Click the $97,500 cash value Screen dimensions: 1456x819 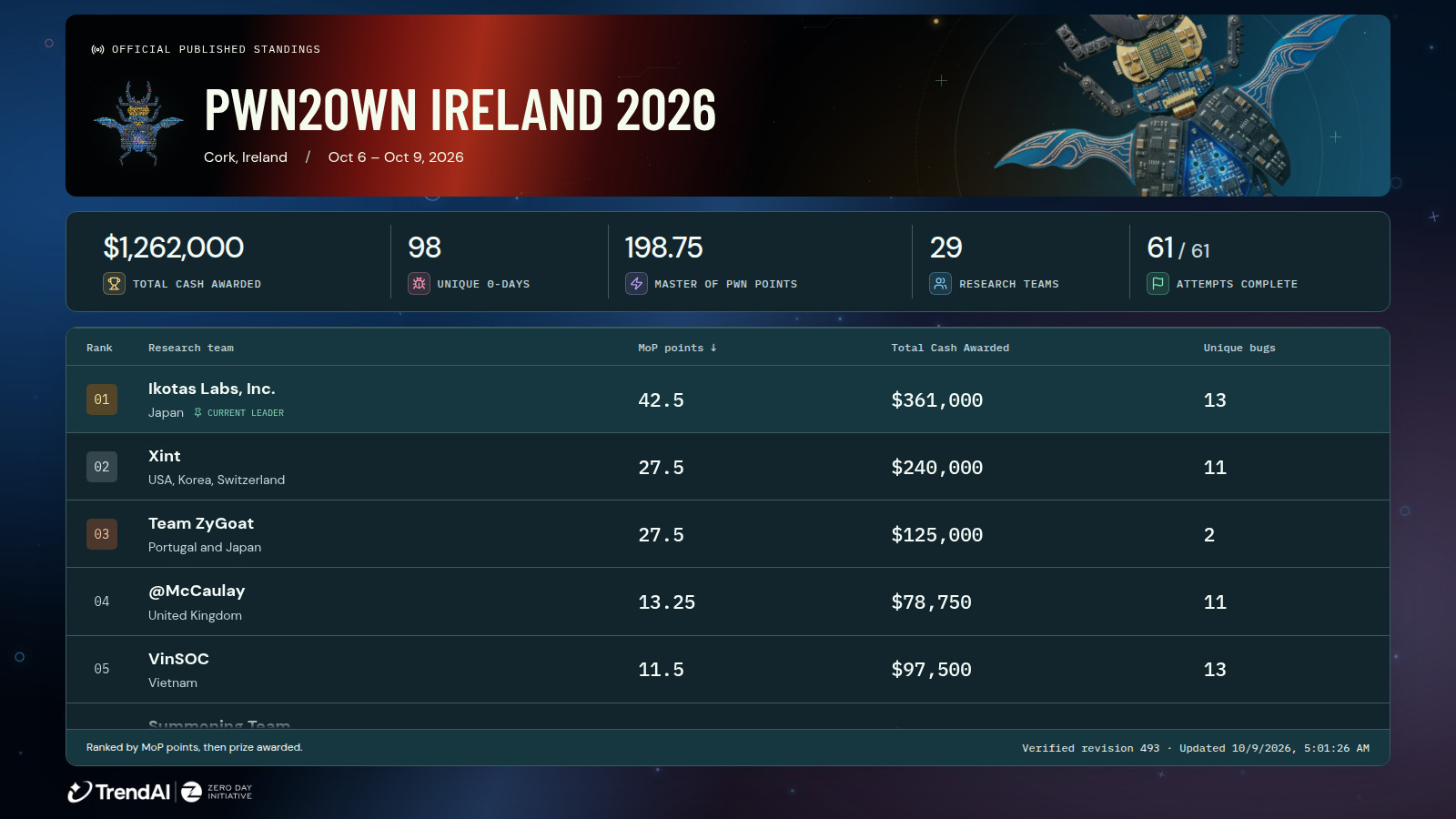pyautogui.click(x=931, y=670)
